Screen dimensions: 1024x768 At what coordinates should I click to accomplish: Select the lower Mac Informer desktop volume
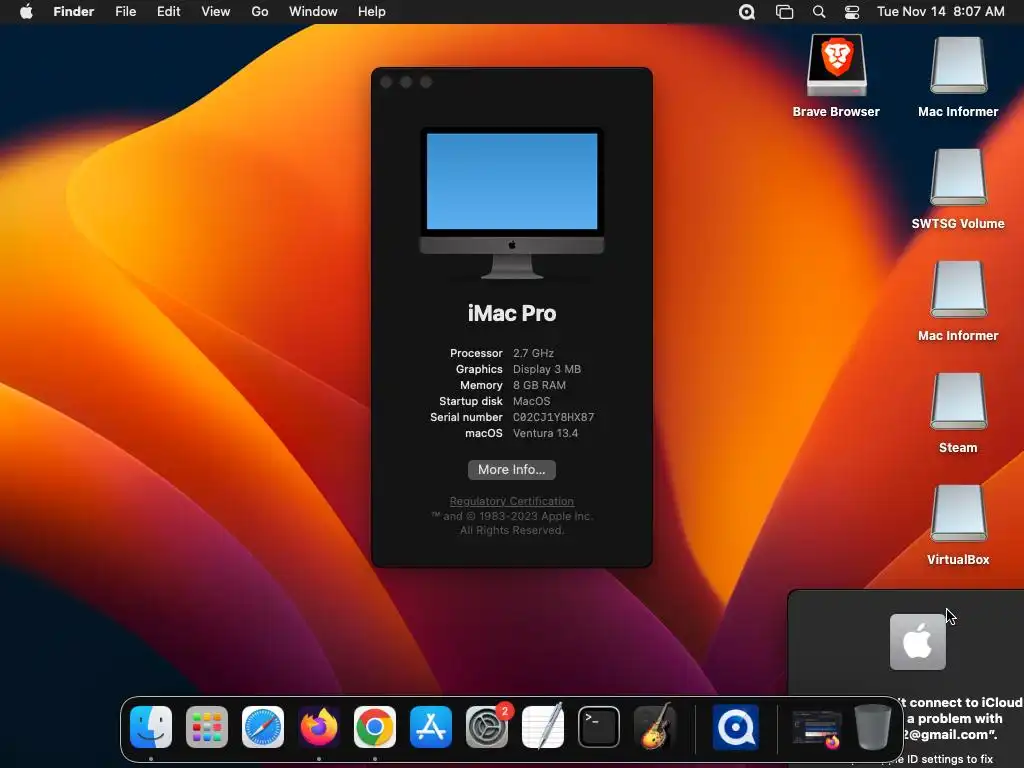click(x=958, y=291)
